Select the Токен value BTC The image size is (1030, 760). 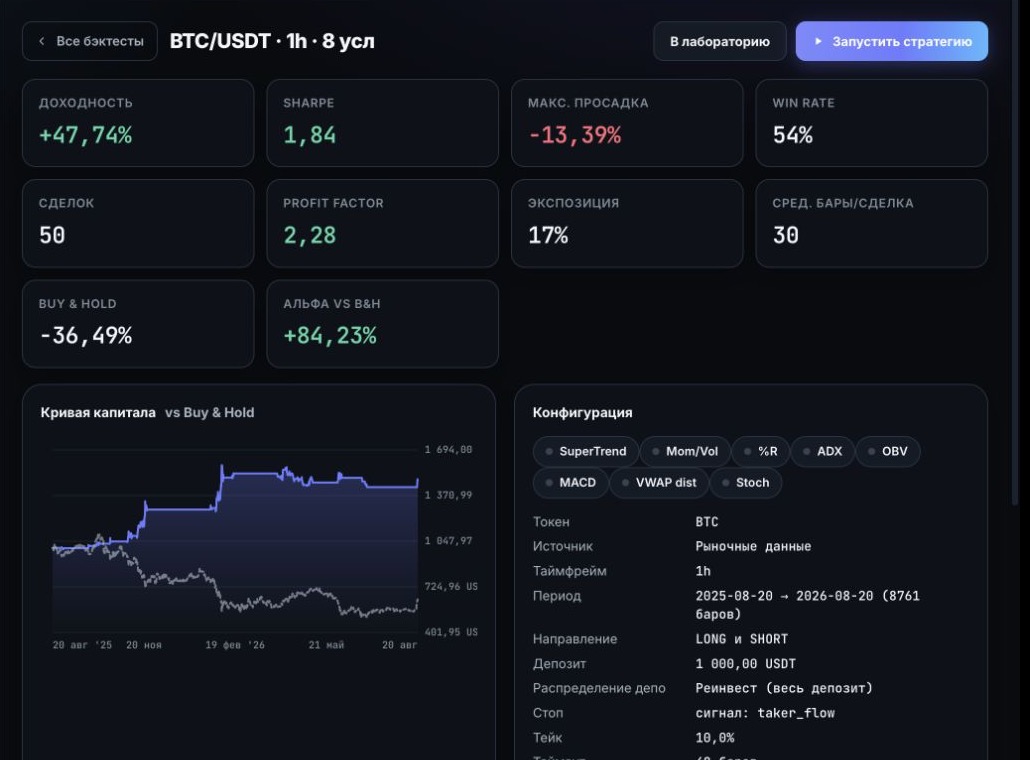[x=707, y=522]
